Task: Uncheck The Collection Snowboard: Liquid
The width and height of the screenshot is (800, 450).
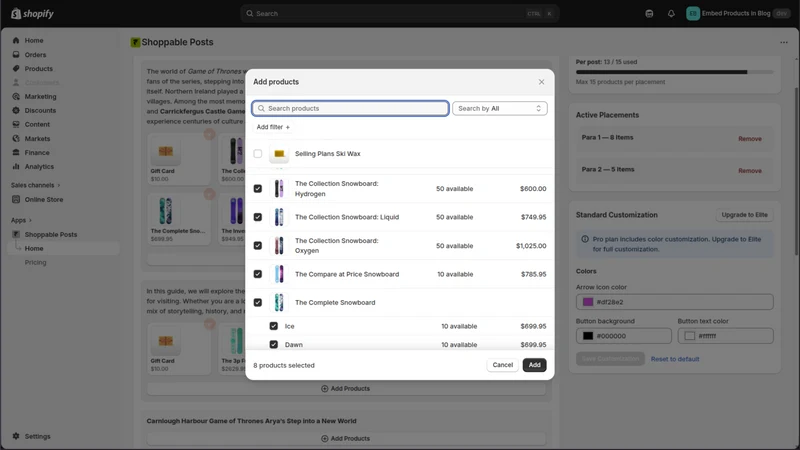Action: coord(258,217)
